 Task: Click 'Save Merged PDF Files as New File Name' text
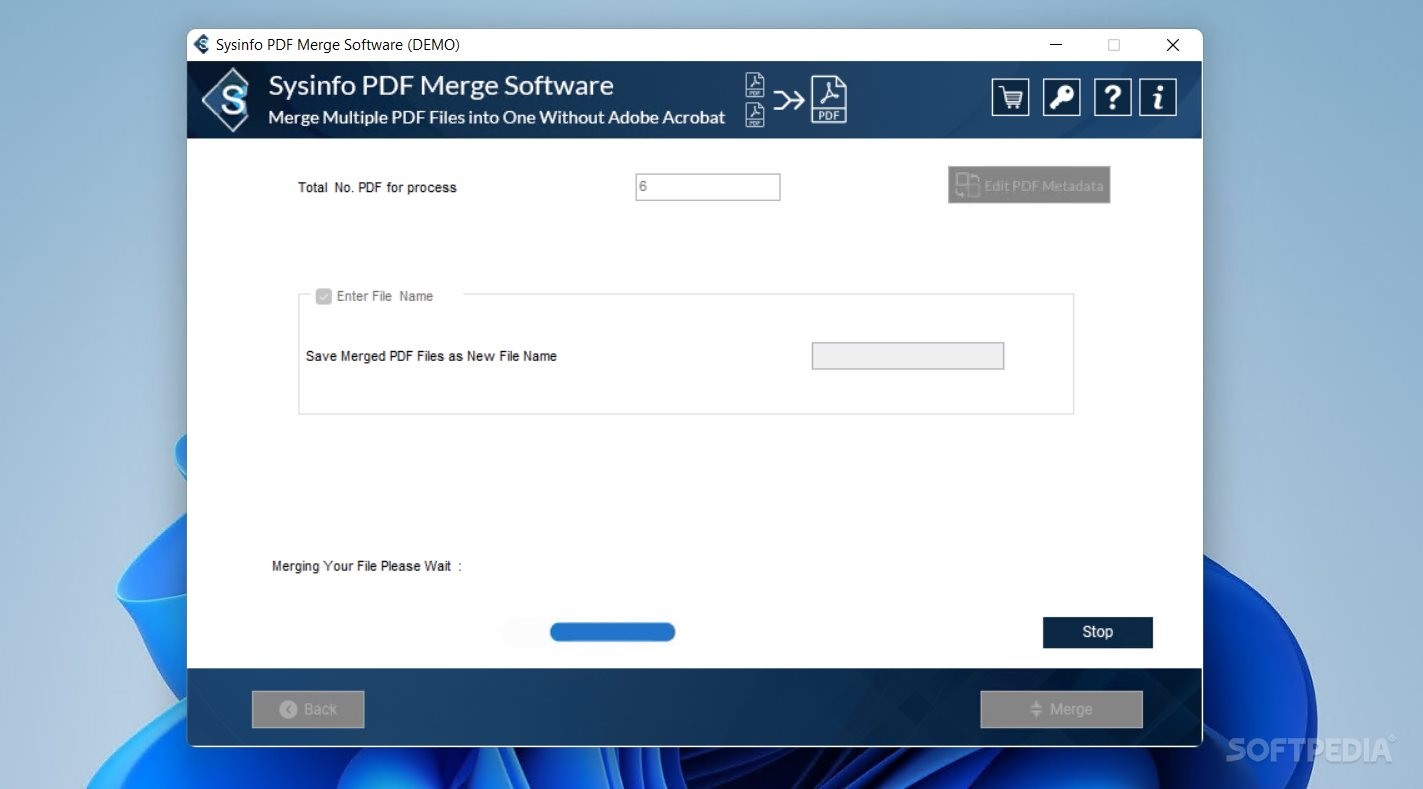click(x=431, y=356)
